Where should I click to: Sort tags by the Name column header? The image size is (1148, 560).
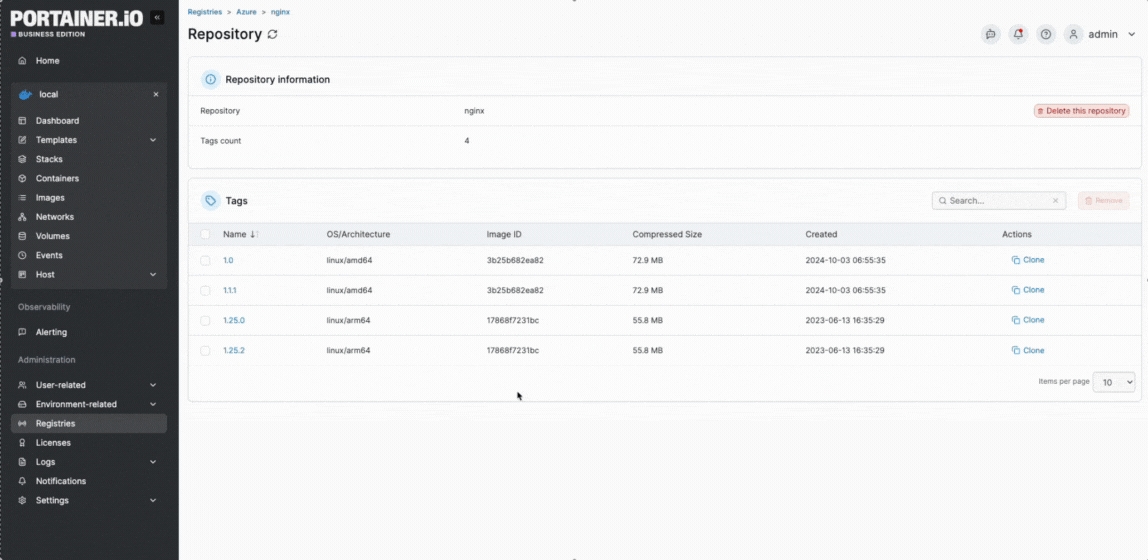pos(234,235)
